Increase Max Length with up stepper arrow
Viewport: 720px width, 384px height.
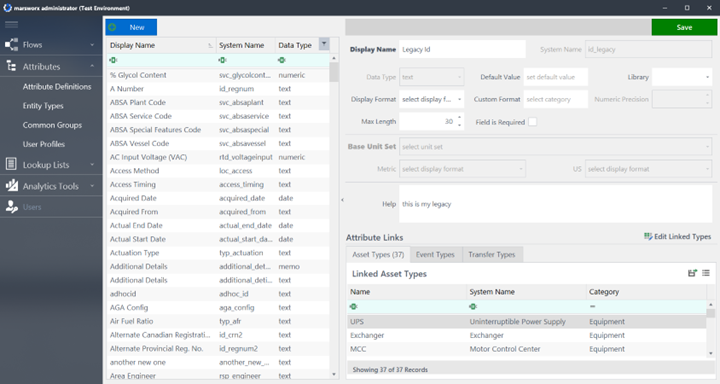pyautogui.click(x=459, y=118)
